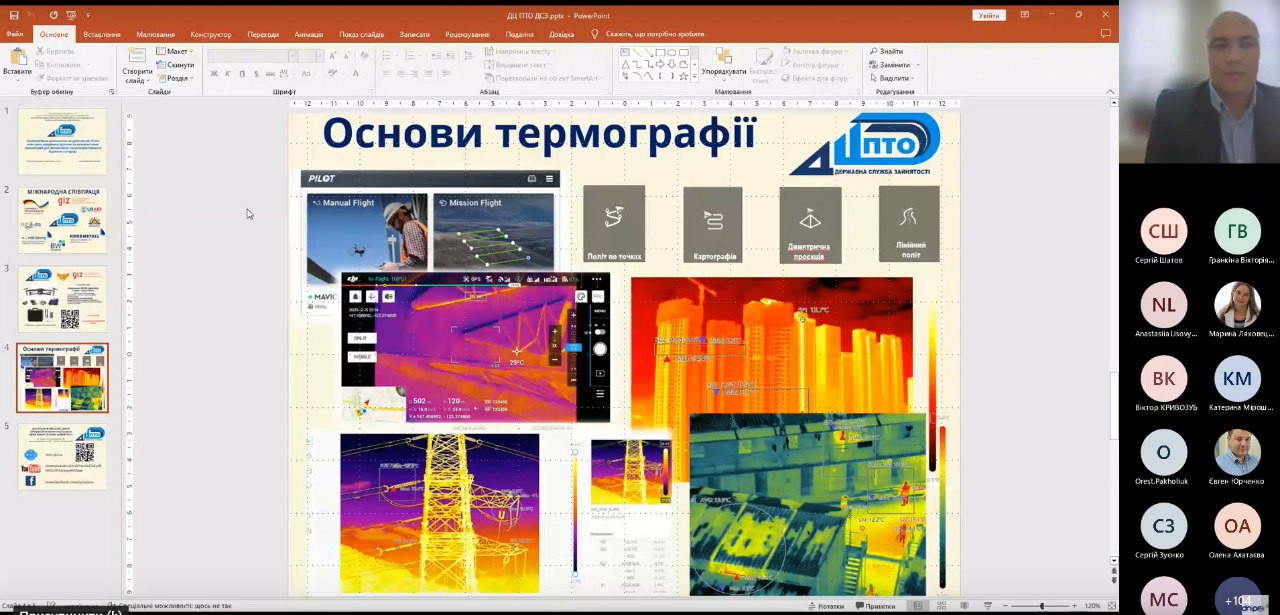1280x615 pixels.
Task: Select slide 1 thumbnail
Action: point(62,142)
